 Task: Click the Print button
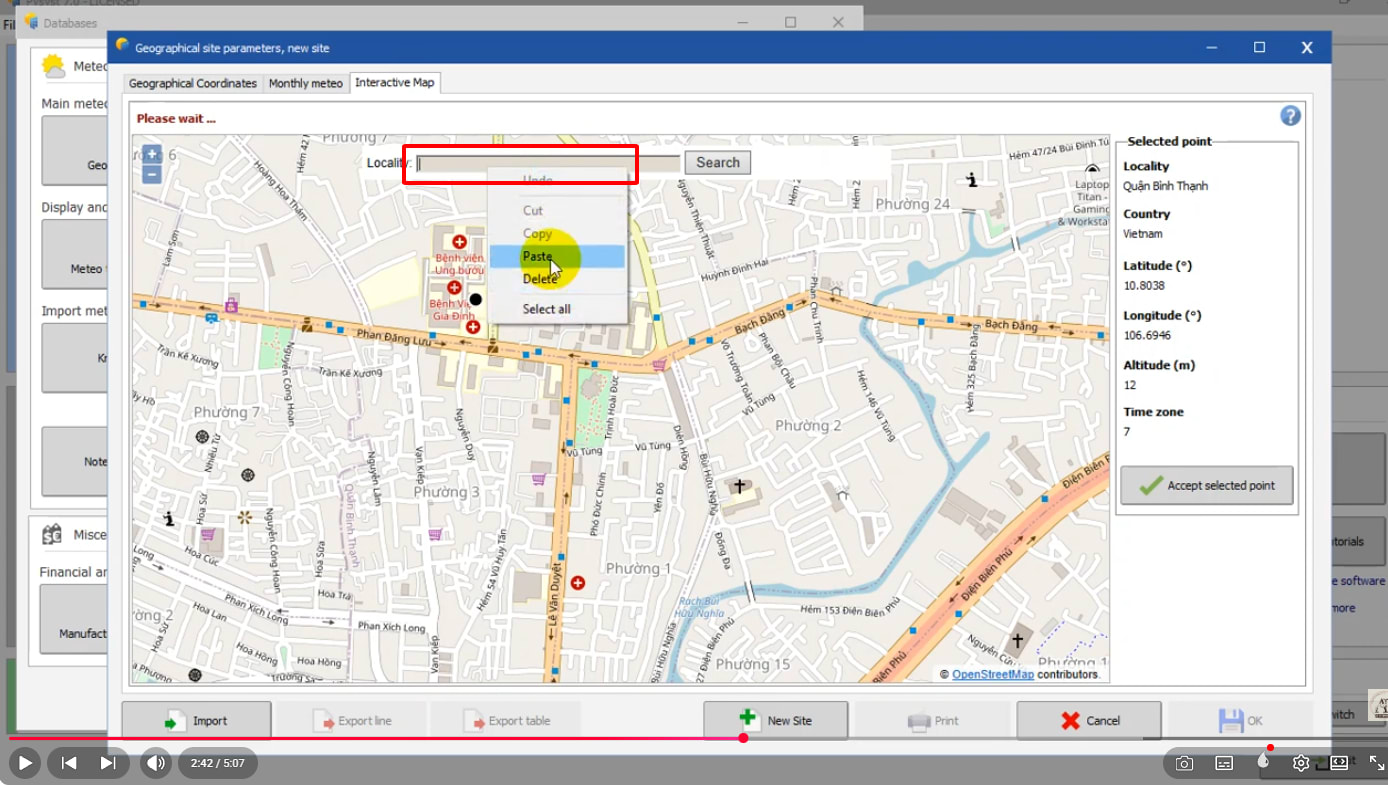tap(932, 720)
